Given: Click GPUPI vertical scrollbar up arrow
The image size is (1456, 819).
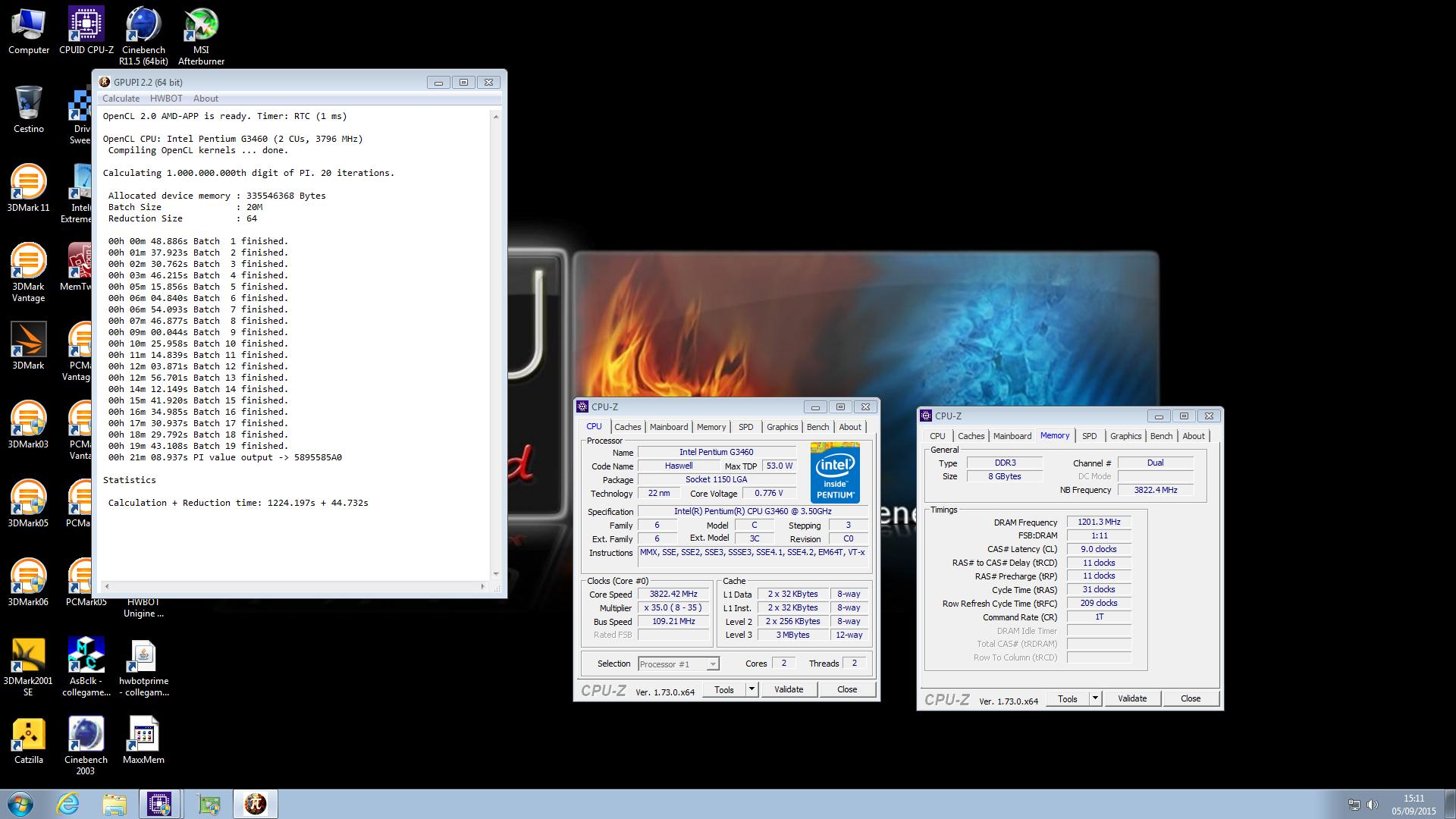Looking at the screenshot, I should pos(496,116).
